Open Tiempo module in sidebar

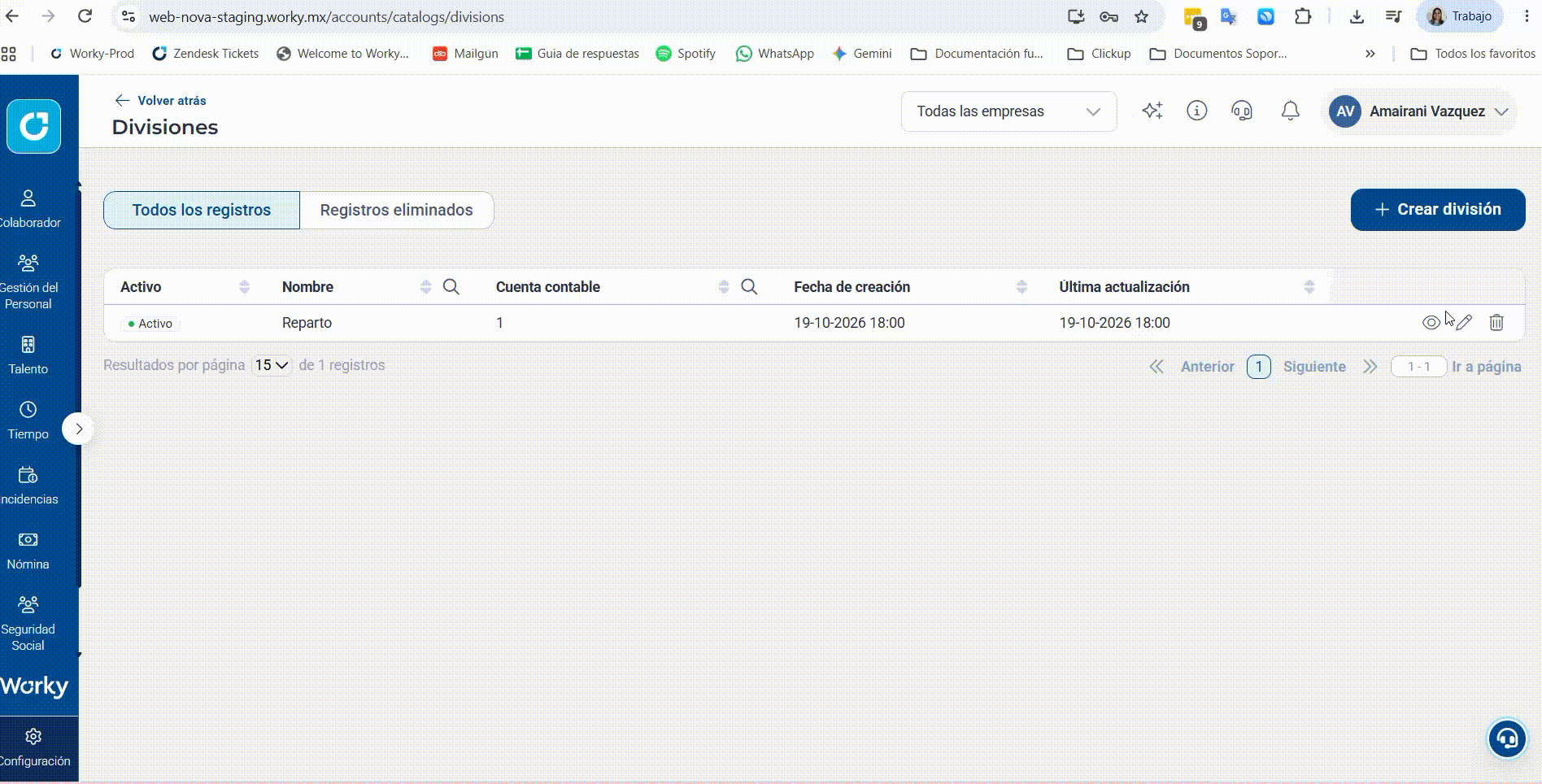click(28, 420)
